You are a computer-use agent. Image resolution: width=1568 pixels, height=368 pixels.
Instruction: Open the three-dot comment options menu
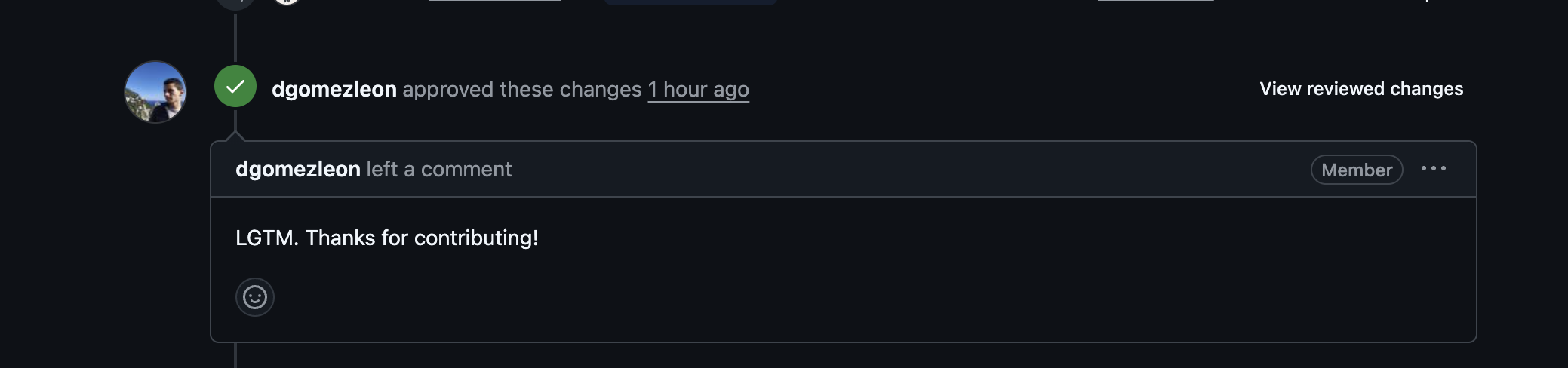[x=1434, y=169]
